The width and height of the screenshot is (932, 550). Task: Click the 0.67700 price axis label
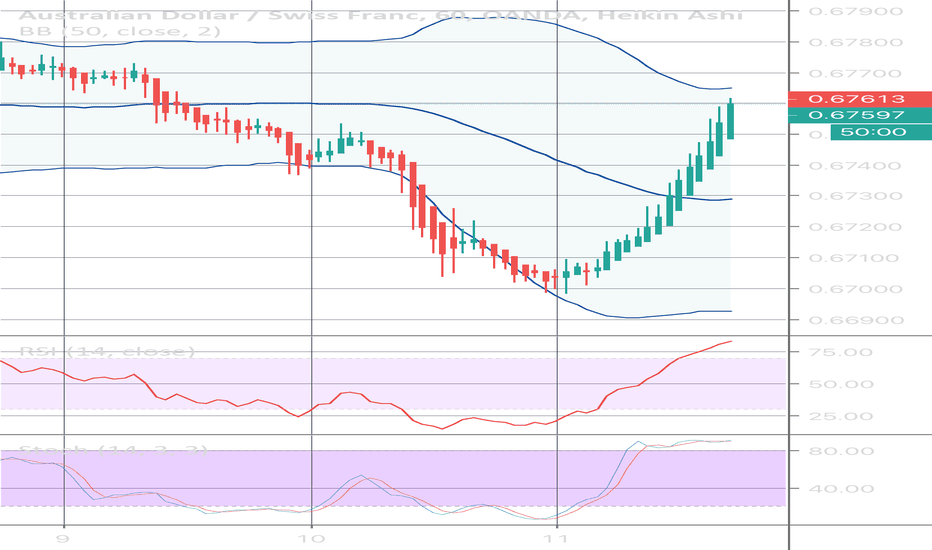pos(856,73)
